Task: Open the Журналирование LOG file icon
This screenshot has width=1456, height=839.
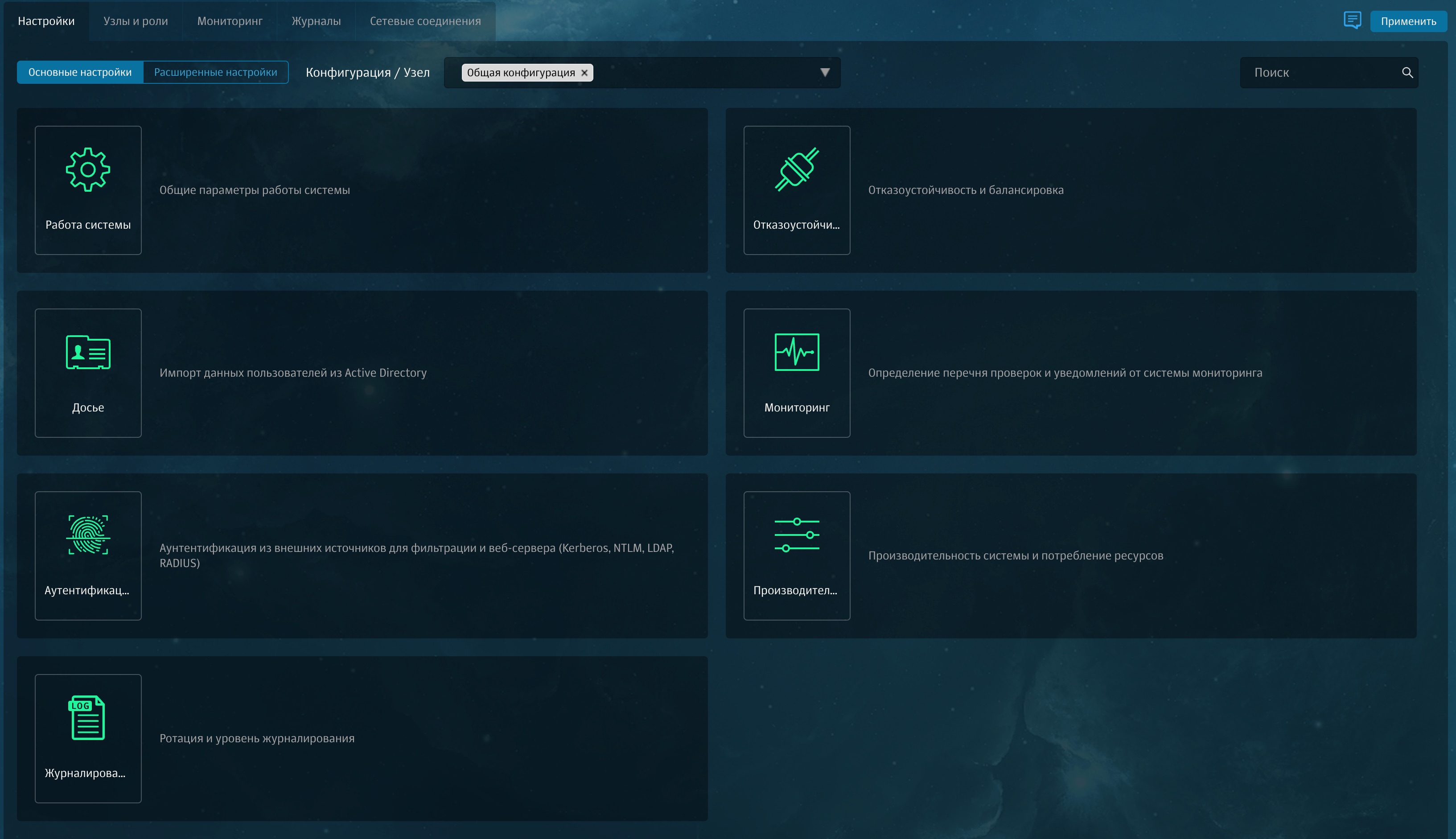Action: point(87,717)
